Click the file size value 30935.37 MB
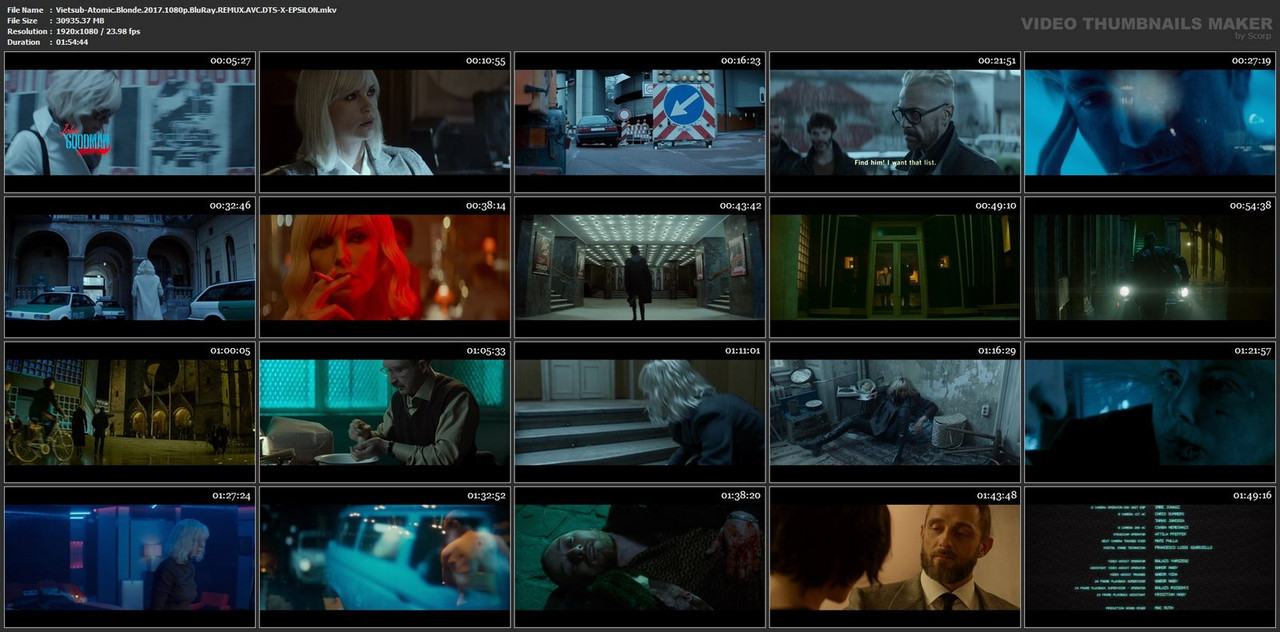The height and width of the screenshot is (632, 1280). 81,21
